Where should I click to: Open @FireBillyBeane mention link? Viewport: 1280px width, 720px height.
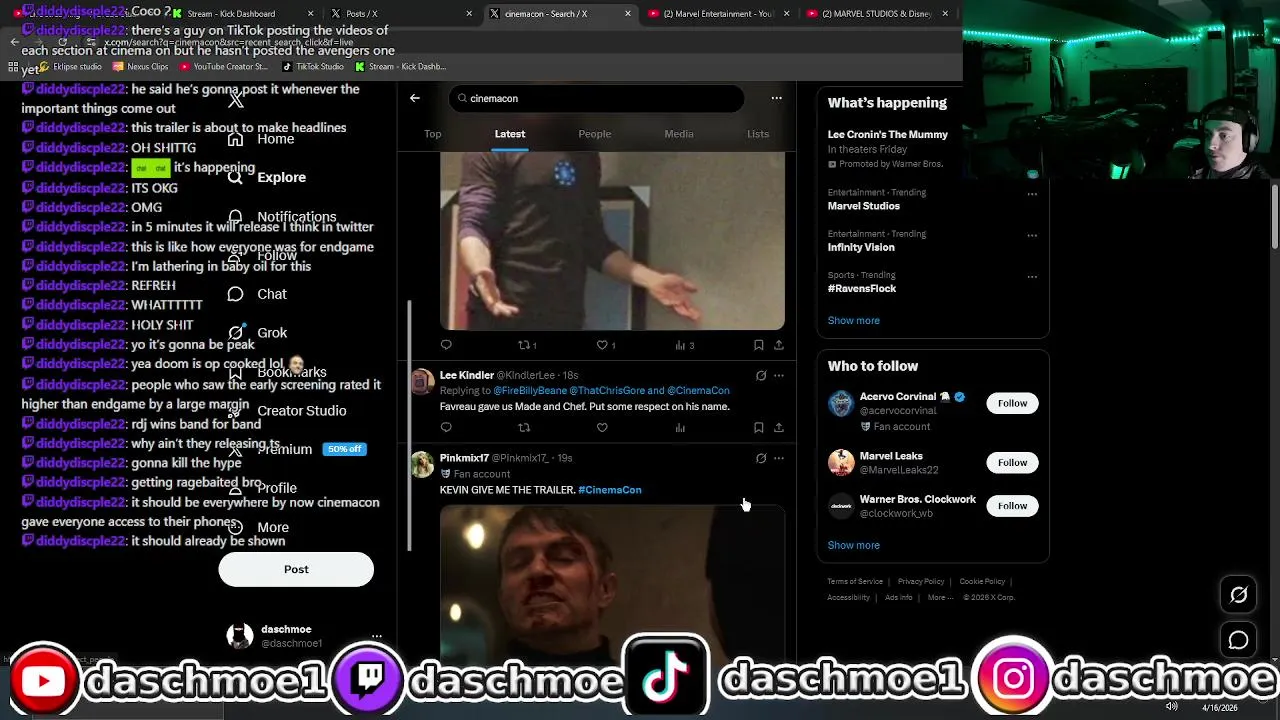tap(530, 391)
